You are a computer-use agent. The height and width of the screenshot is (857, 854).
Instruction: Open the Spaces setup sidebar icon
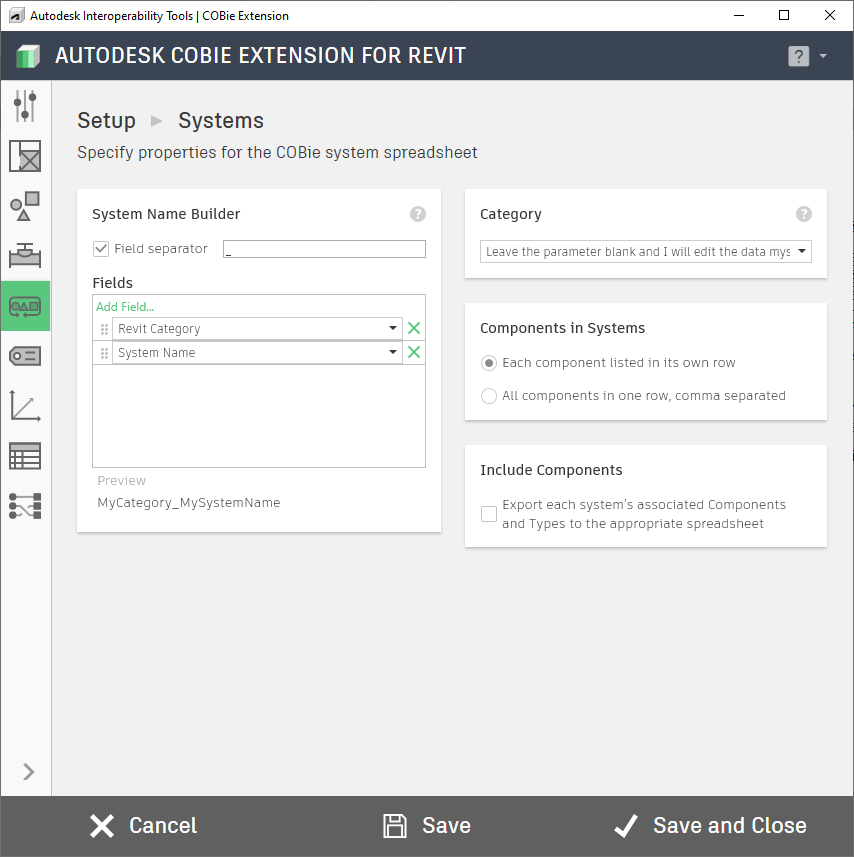[x=25, y=156]
